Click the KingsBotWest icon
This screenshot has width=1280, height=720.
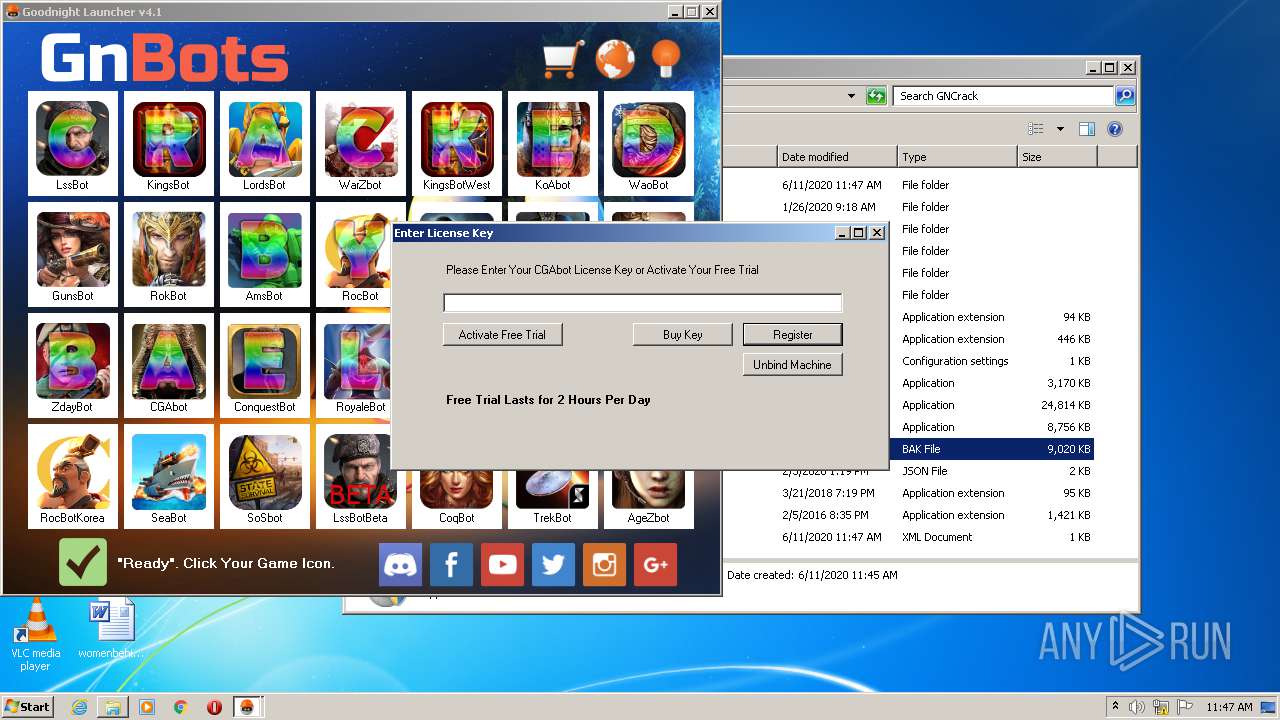(456, 143)
